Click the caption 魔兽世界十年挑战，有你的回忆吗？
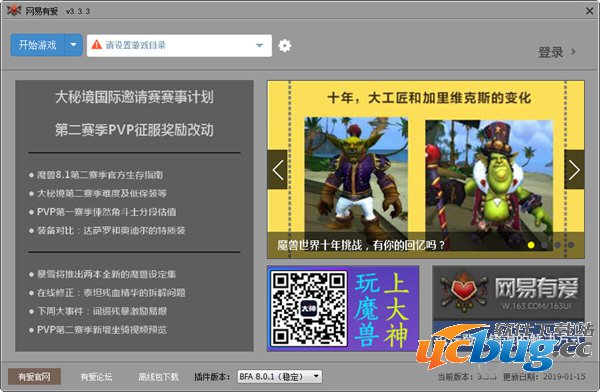Screen dimensions: 600x392 [361, 245]
